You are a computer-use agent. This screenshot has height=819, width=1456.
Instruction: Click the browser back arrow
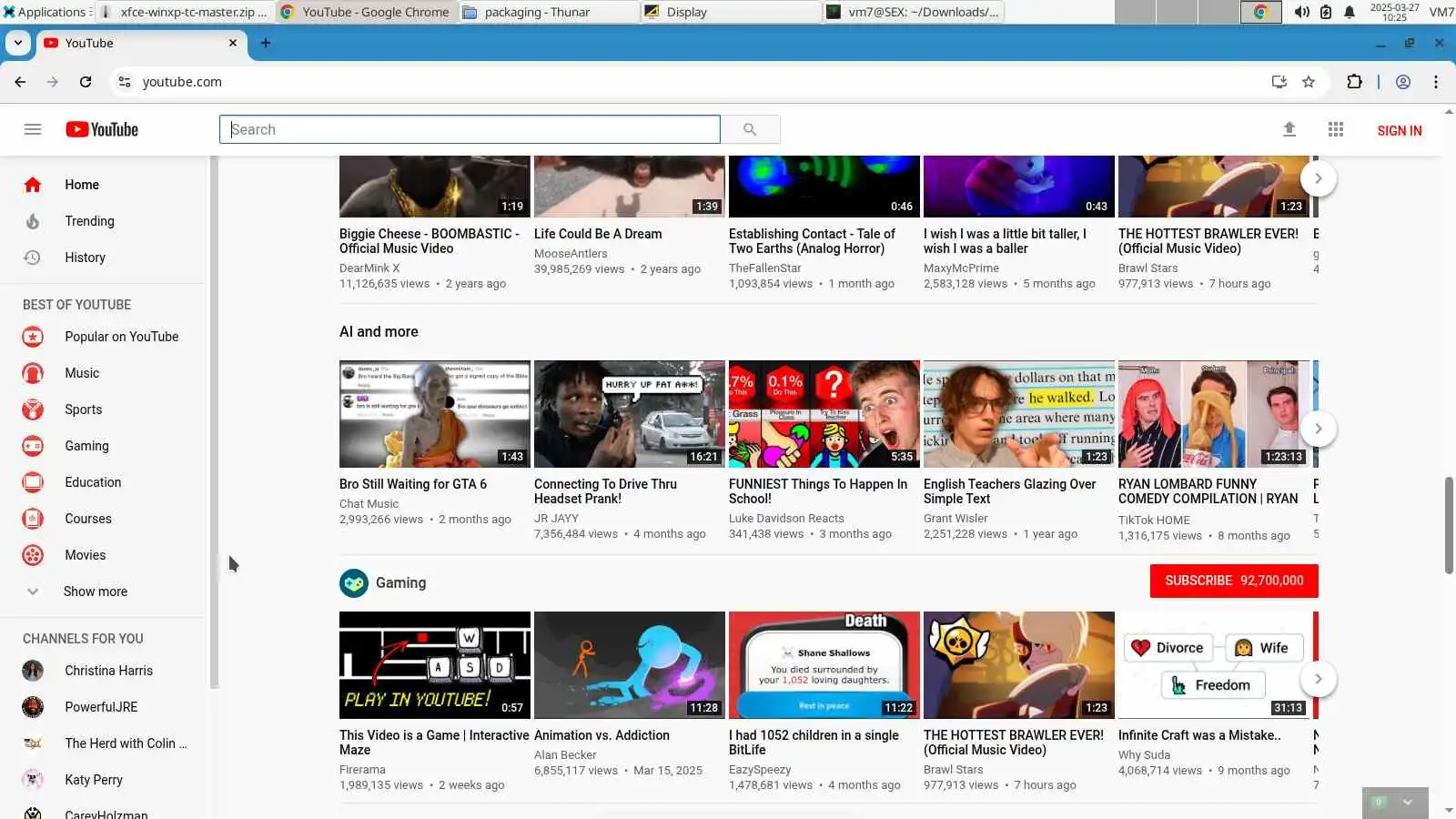pyautogui.click(x=20, y=82)
